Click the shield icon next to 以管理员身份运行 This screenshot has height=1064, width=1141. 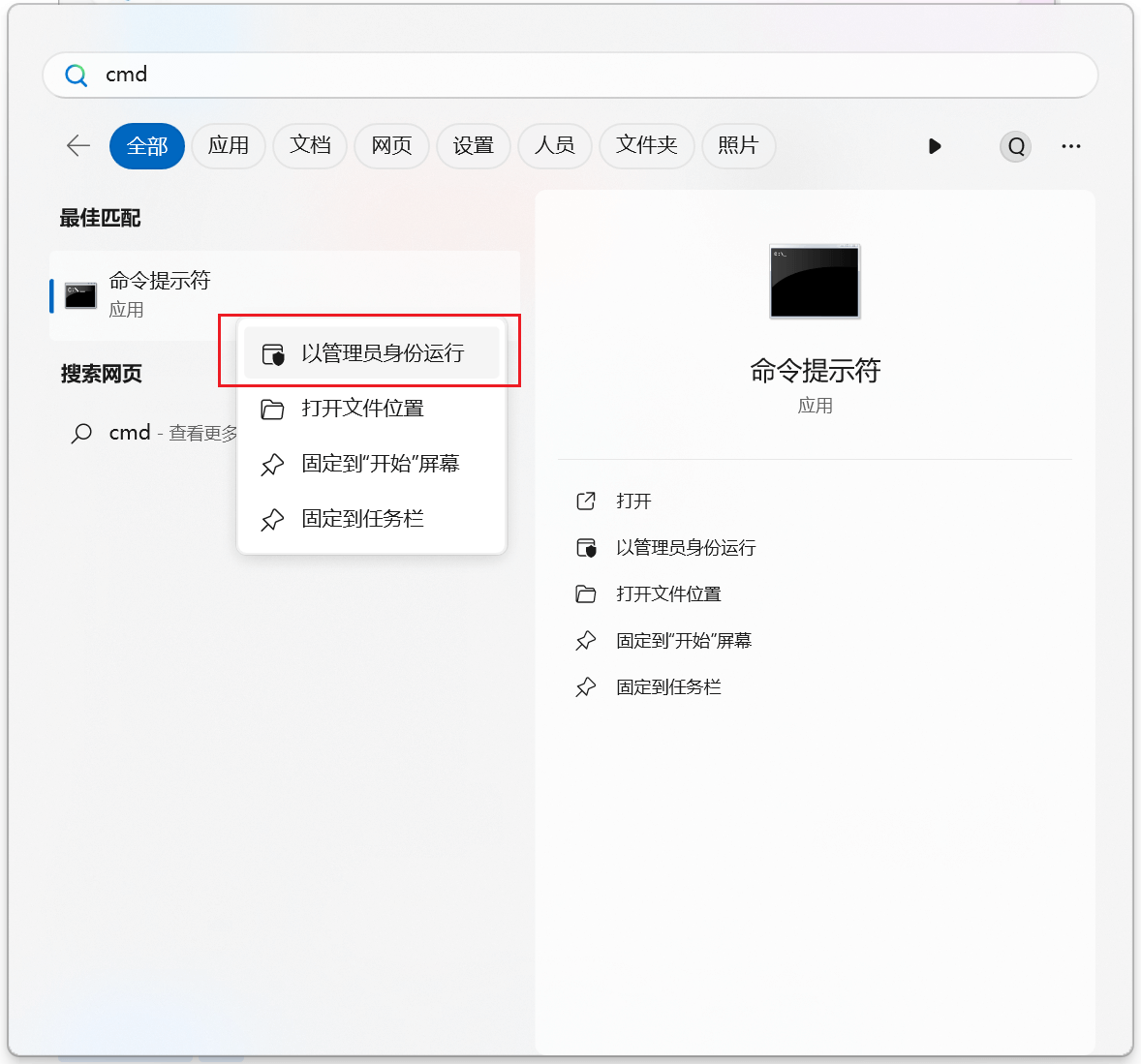[272, 351]
